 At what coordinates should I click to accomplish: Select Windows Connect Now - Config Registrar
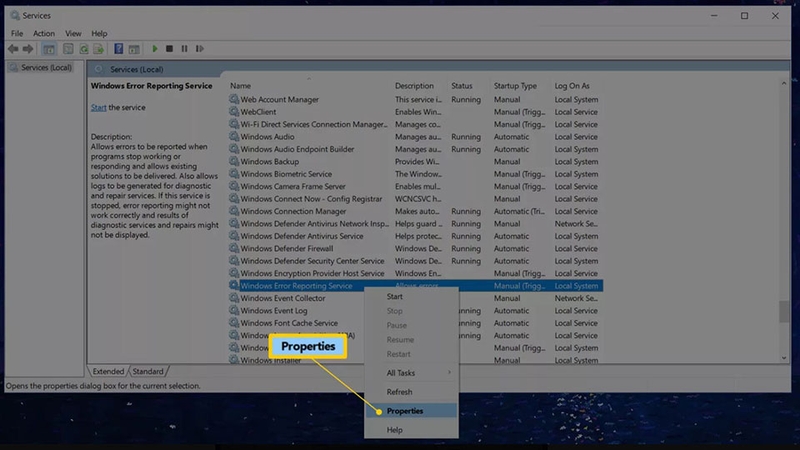(415, 198)
